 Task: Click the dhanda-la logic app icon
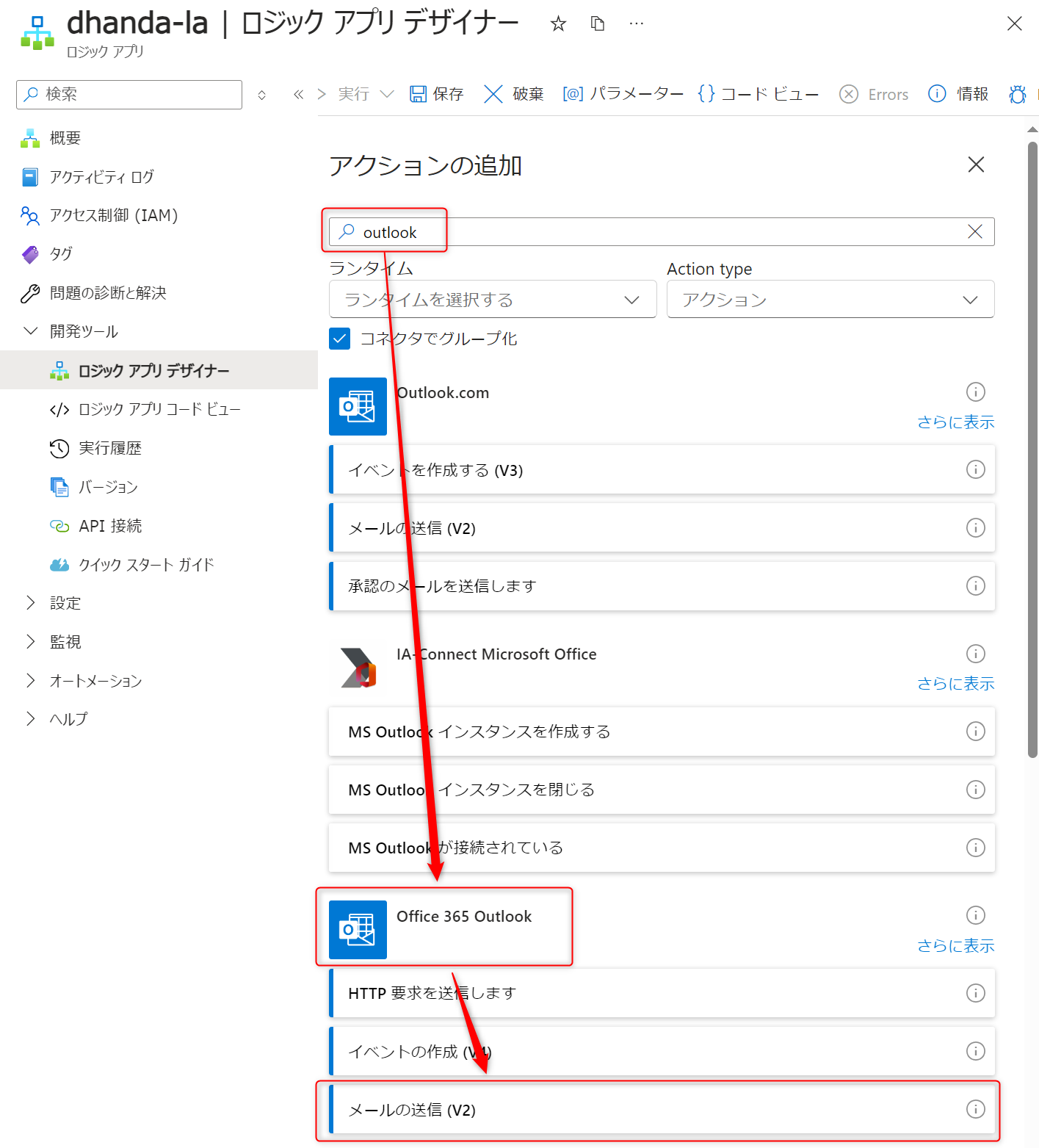37,33
